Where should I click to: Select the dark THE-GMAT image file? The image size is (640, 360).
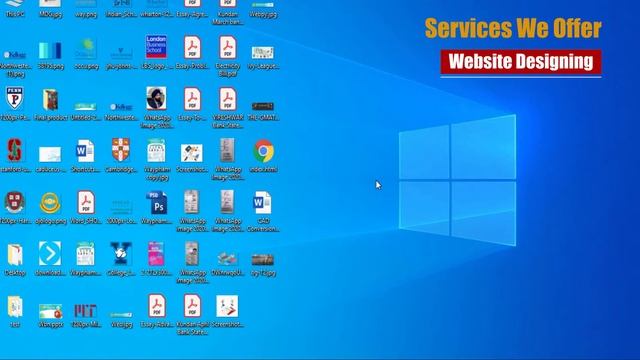tap(263, 107)
